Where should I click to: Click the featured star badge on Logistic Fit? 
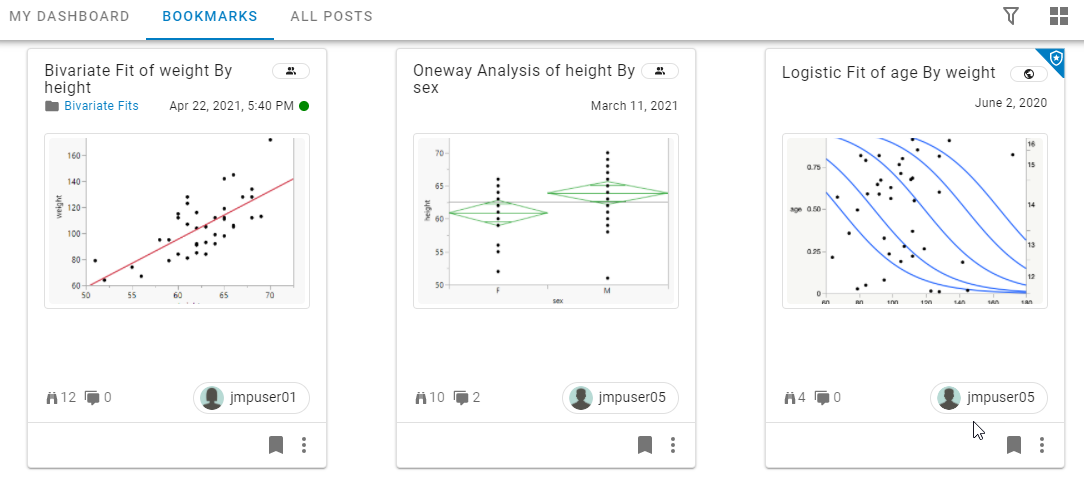pos(1055,58)
